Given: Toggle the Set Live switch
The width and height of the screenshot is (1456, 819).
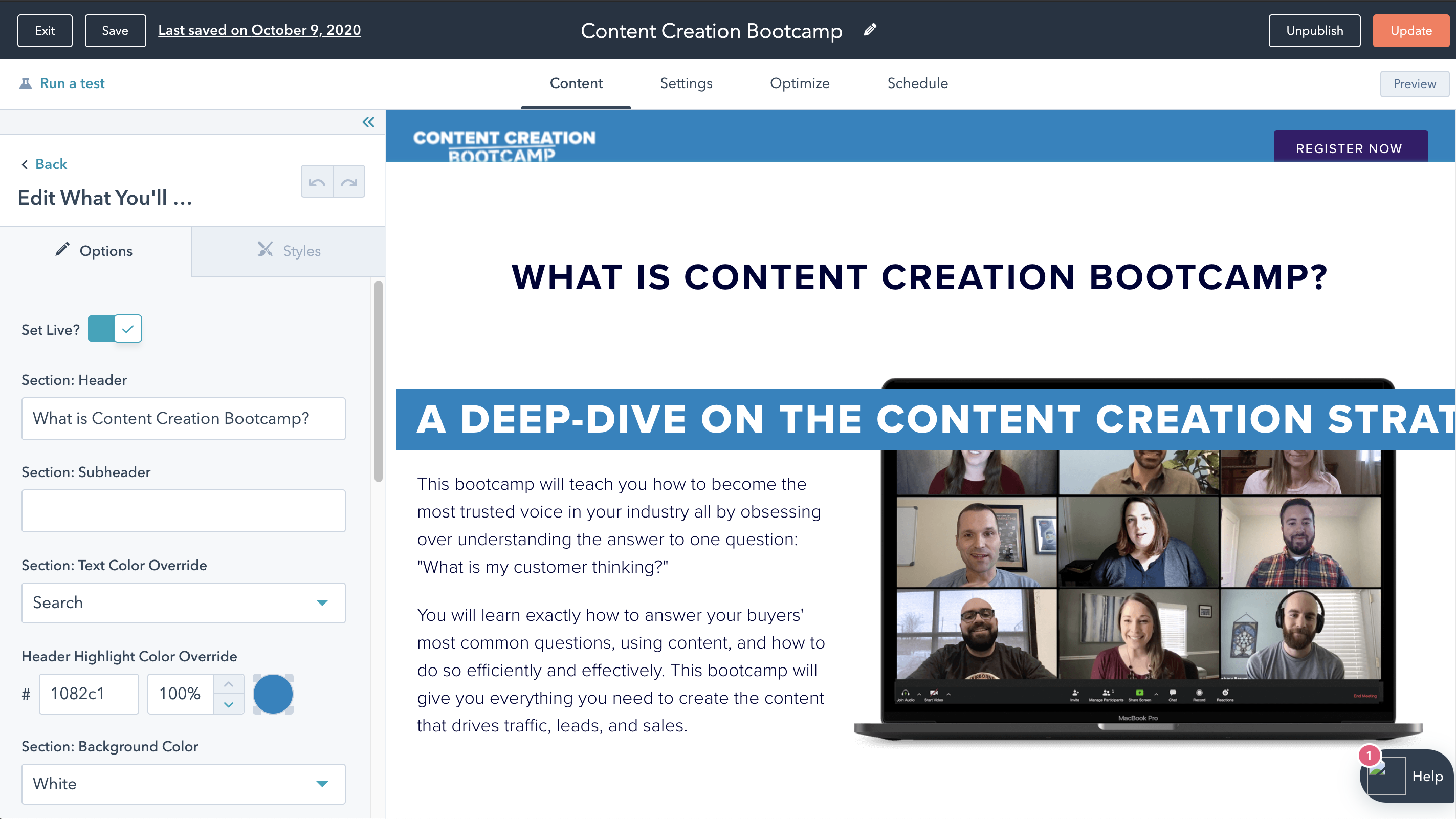Looking at the screenshot, I should pyautogui.click(x=115, y=329).
